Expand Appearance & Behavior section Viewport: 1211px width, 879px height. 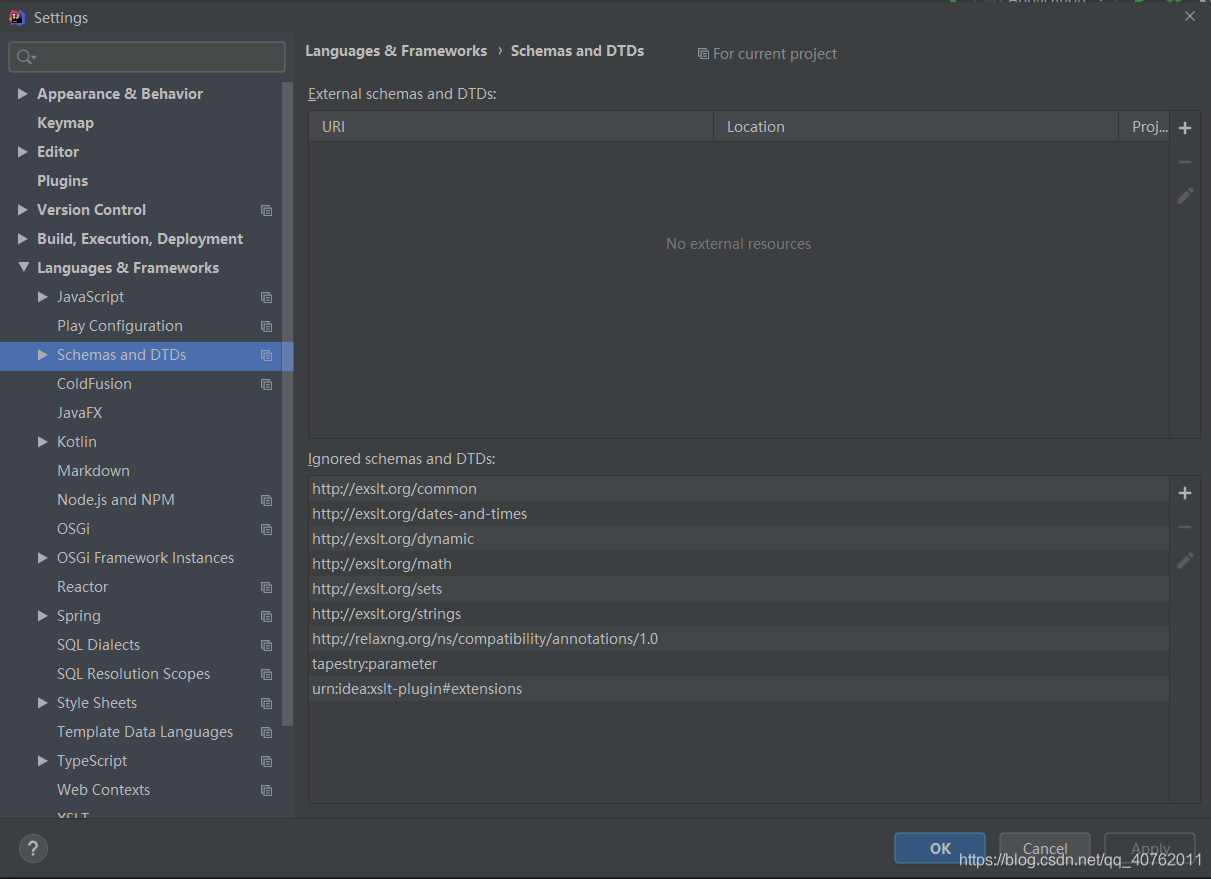23,94
